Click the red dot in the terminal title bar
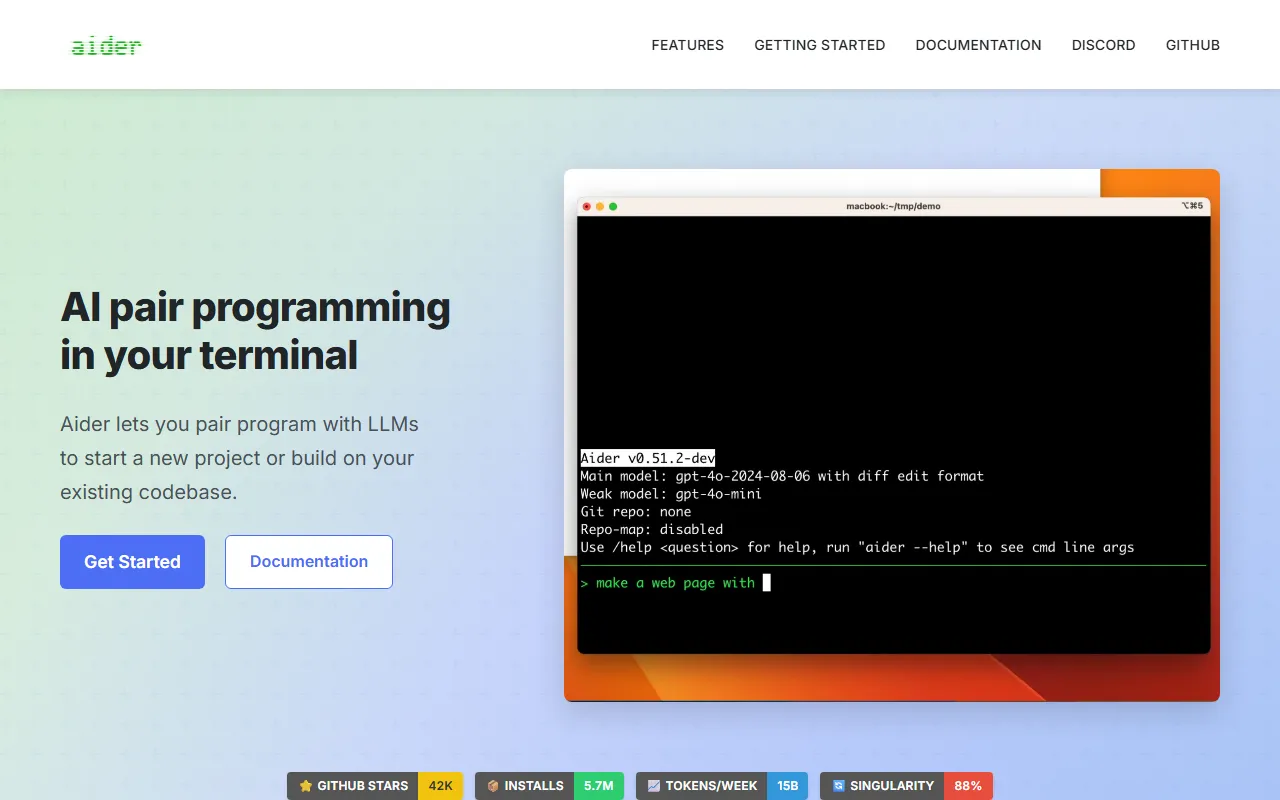 click(587, 206)
